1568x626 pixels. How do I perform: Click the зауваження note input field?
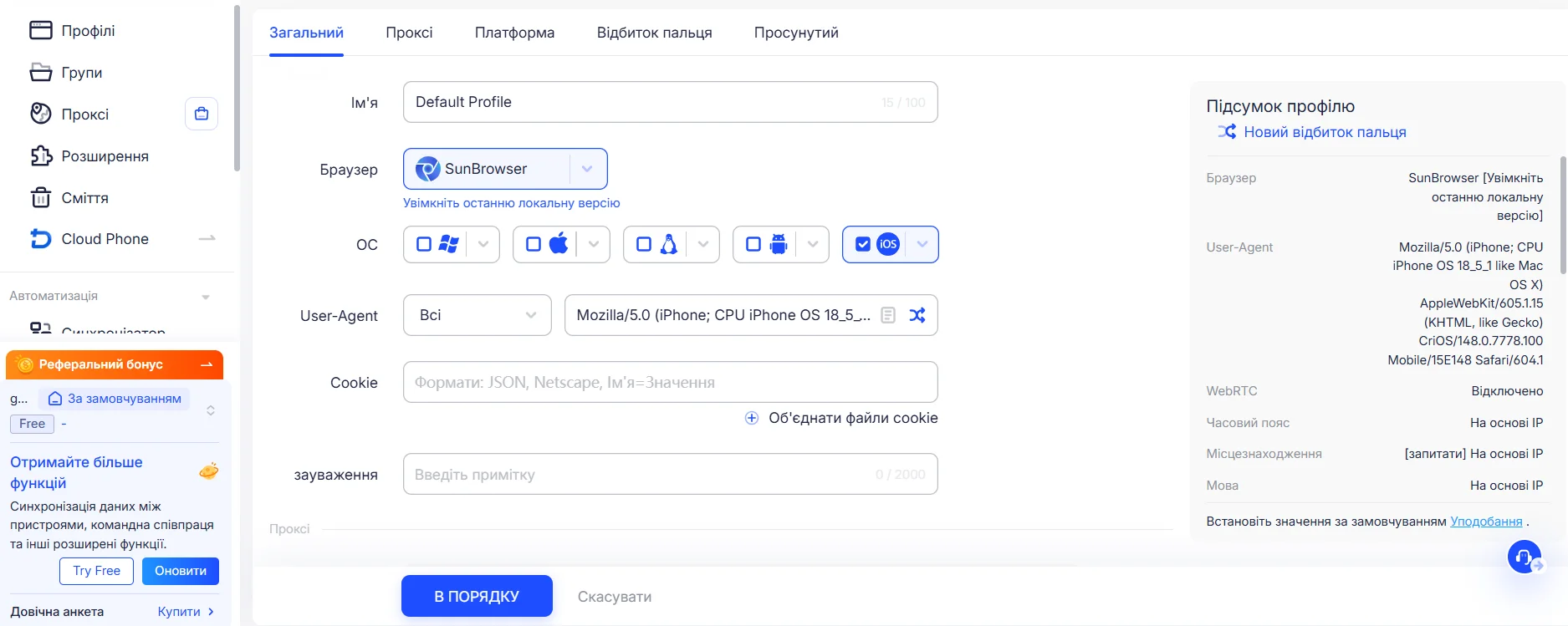coord(671,474)
